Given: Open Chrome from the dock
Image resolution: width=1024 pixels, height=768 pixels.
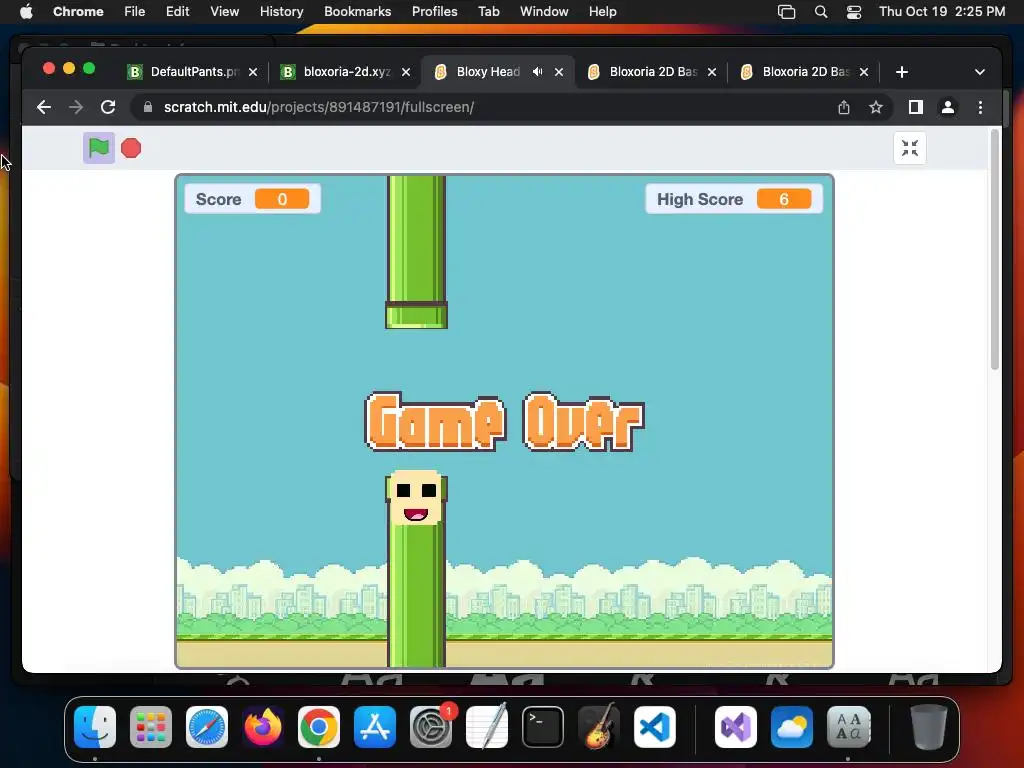Looking at the screenshot, I should (319, 727).
